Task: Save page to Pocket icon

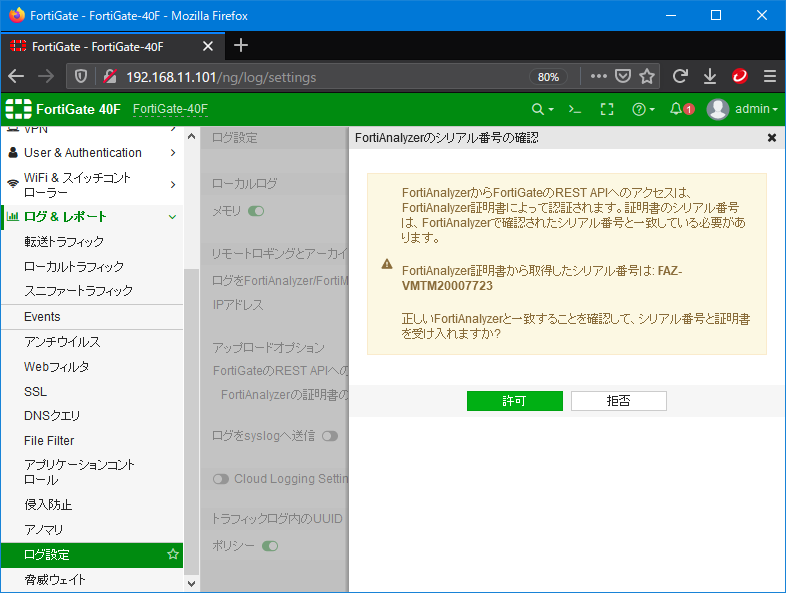Action: (623, 77)
